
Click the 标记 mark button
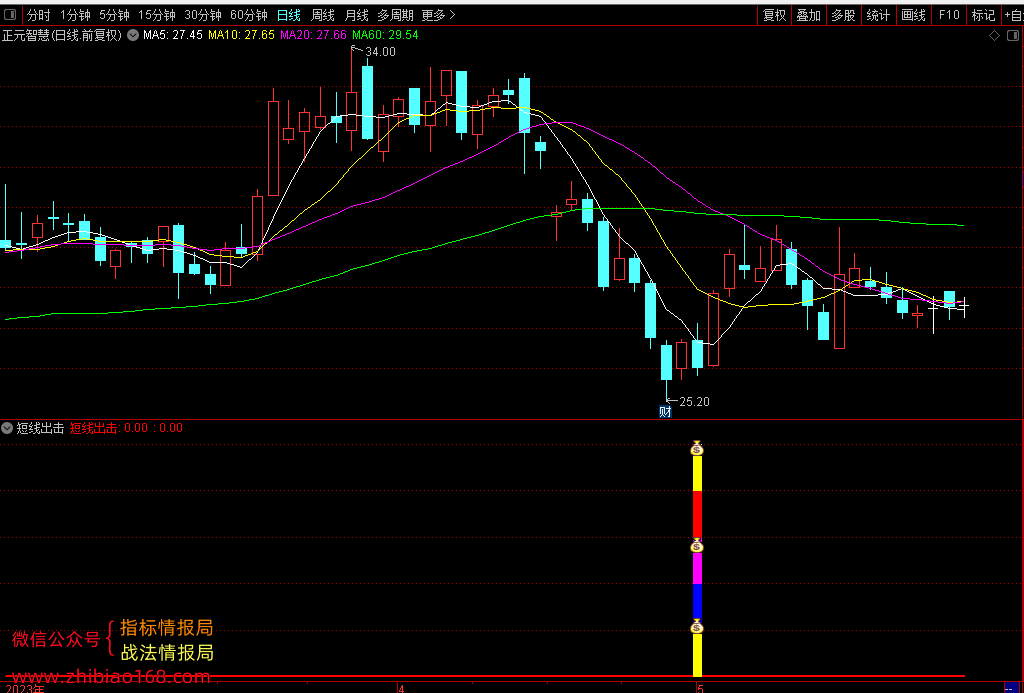(983, 15)
